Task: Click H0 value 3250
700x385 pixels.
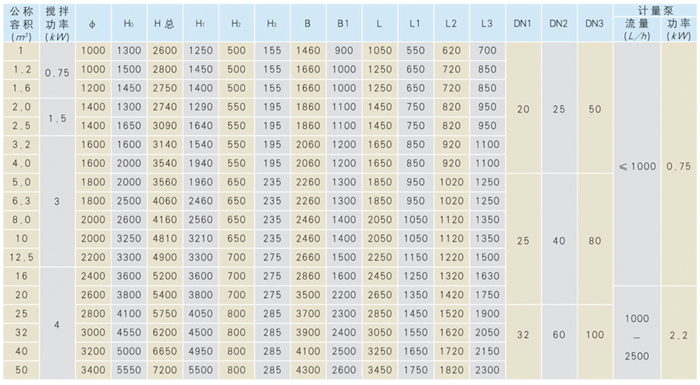Action: click(x=129, y=239)
